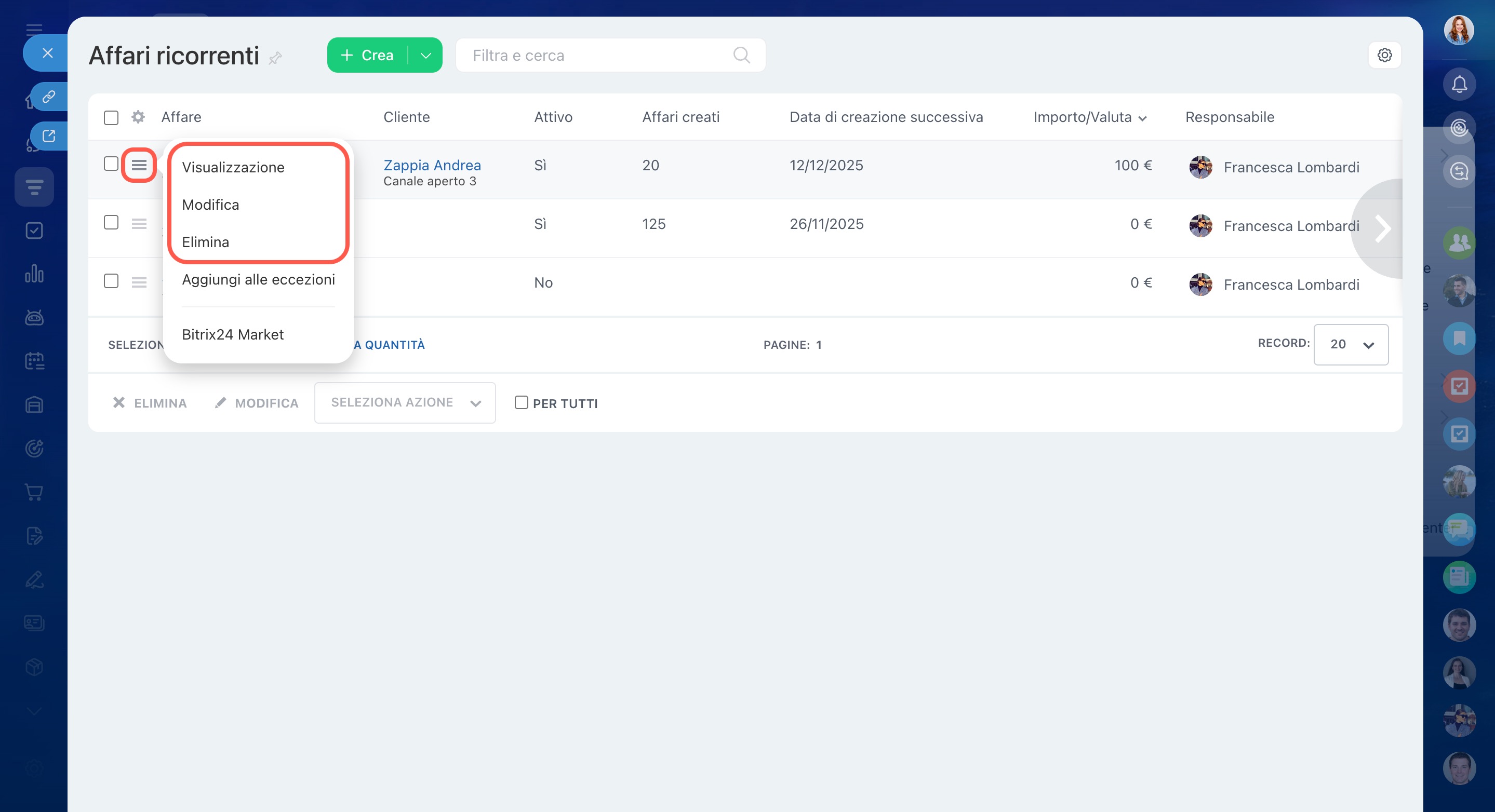Expand the Crea button dropdown arrow
Screen dimensions: 1495x812
[x=425, y=55]
